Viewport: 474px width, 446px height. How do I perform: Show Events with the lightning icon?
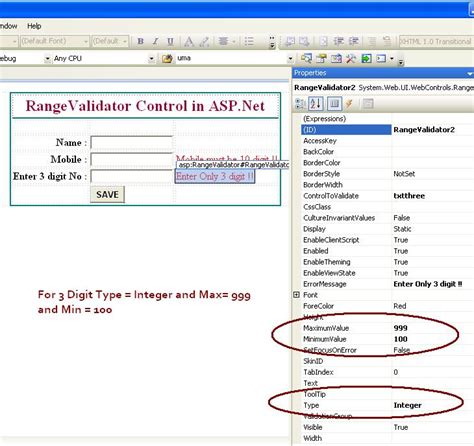tap(349, 104)
